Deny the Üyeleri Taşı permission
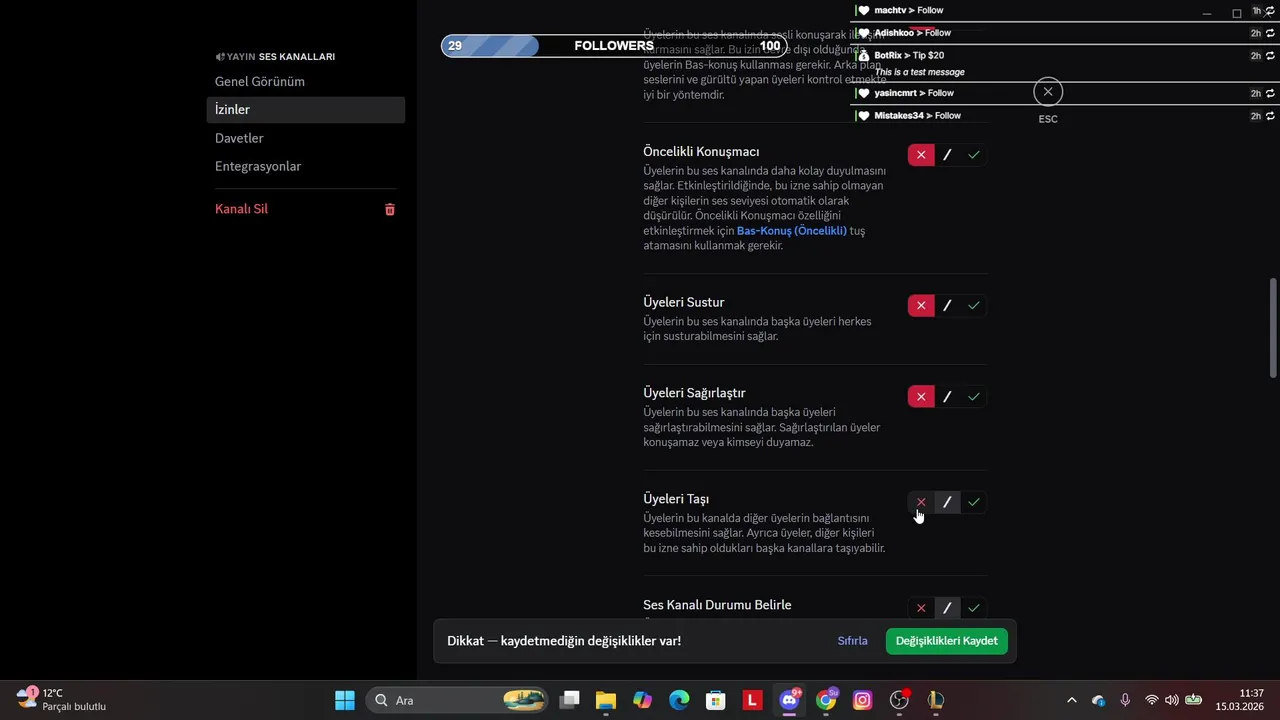 [x=921, y=502]
